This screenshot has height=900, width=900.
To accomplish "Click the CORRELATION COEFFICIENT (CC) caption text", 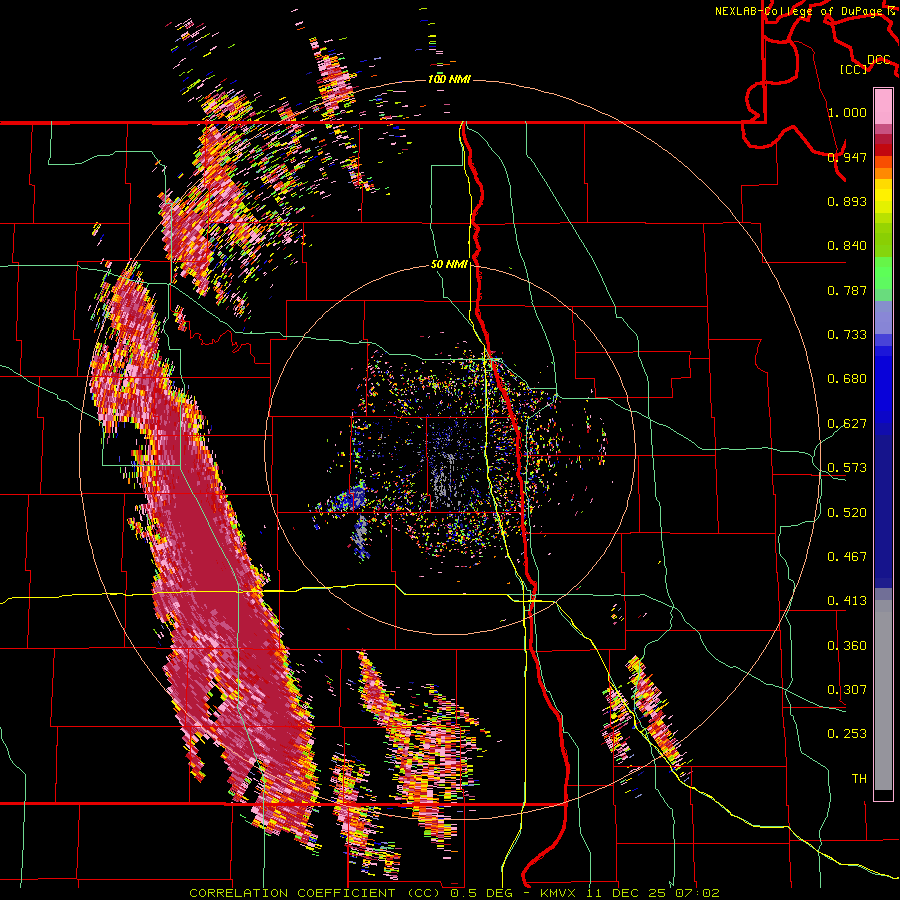I will point(315,893).
